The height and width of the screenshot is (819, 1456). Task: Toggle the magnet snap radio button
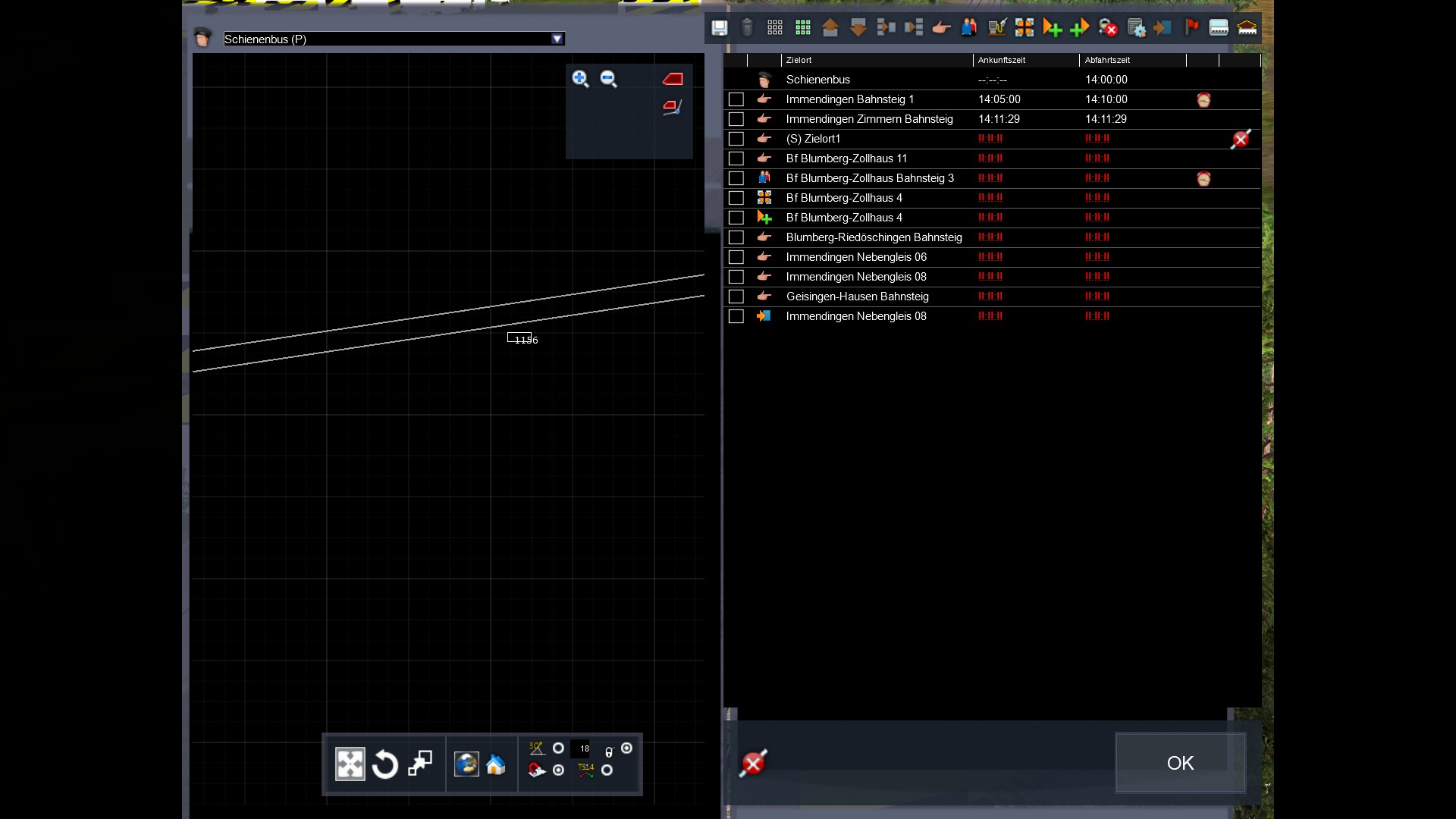(559, 770)
